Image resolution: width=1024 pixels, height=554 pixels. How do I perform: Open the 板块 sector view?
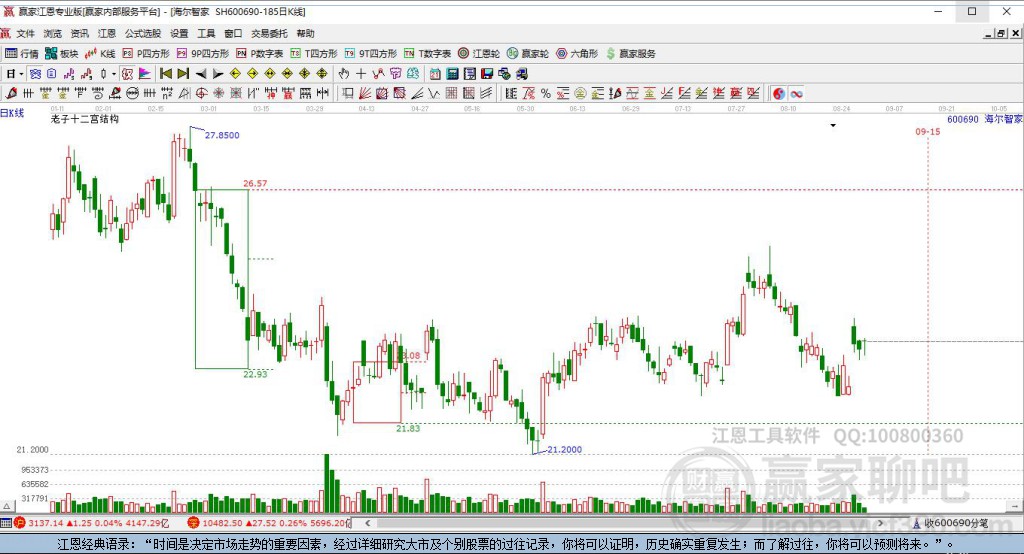[x=61, y=54]
